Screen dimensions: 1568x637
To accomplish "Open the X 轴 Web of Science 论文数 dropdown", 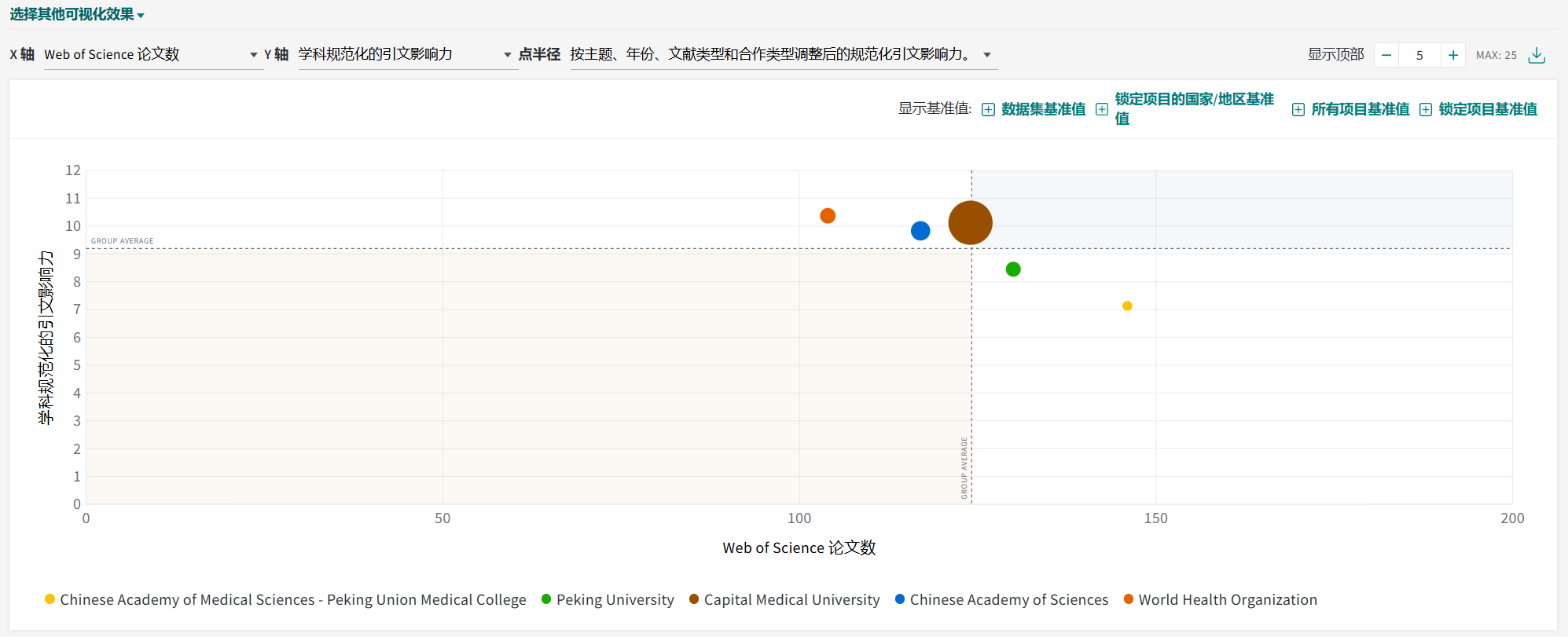I will point(153,54).
